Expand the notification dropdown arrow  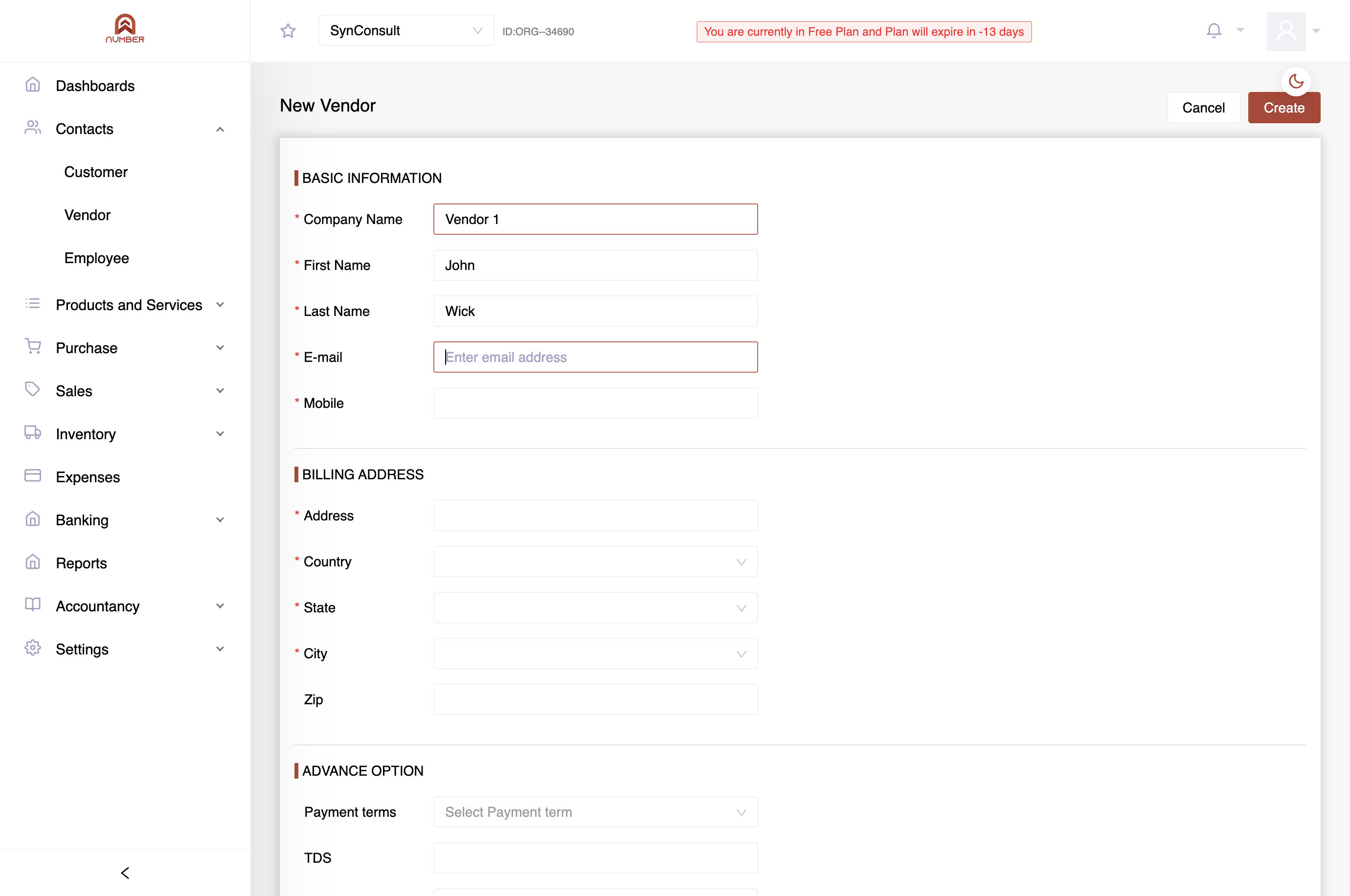coord(1240,30)
